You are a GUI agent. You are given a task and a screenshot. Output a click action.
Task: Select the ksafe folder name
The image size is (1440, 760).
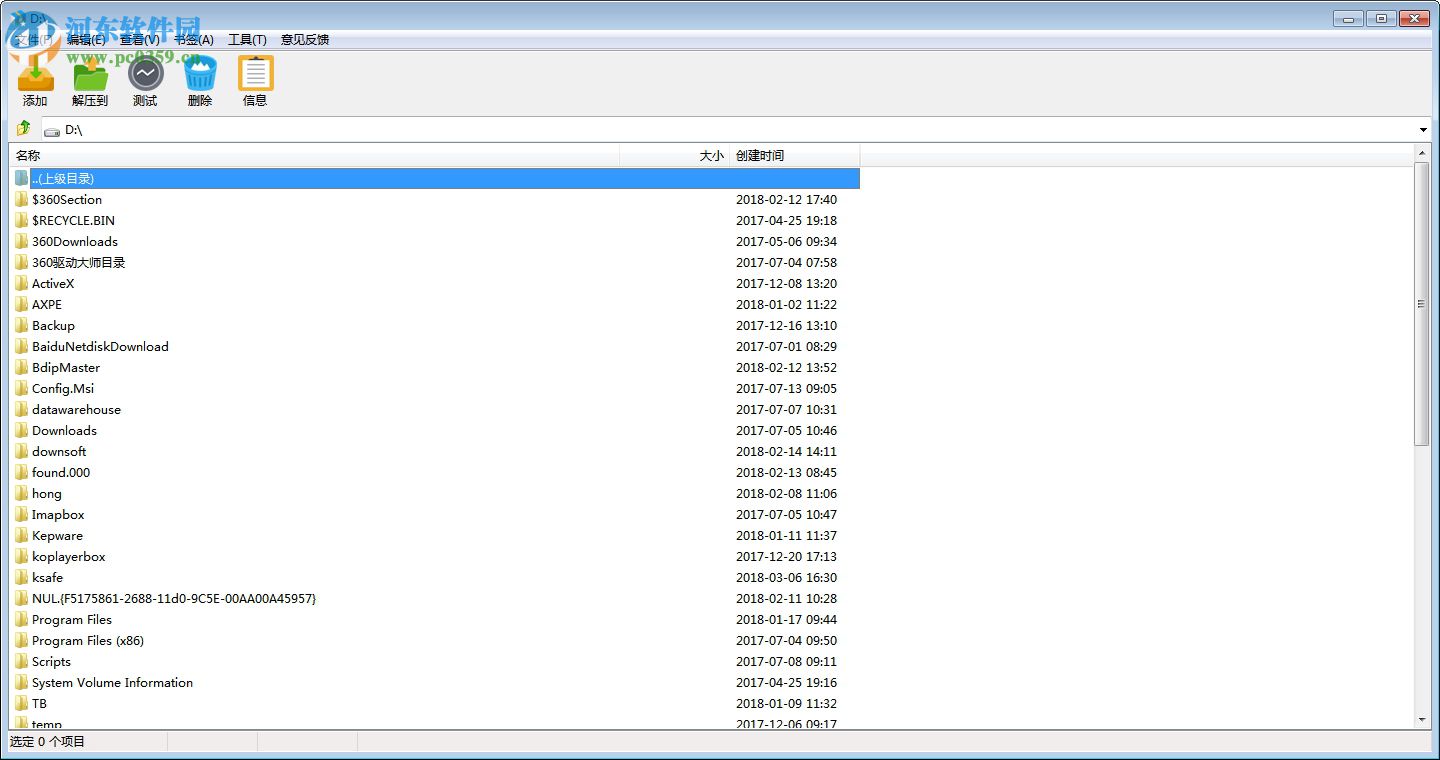pyautogui.click(x=47, y=577)
